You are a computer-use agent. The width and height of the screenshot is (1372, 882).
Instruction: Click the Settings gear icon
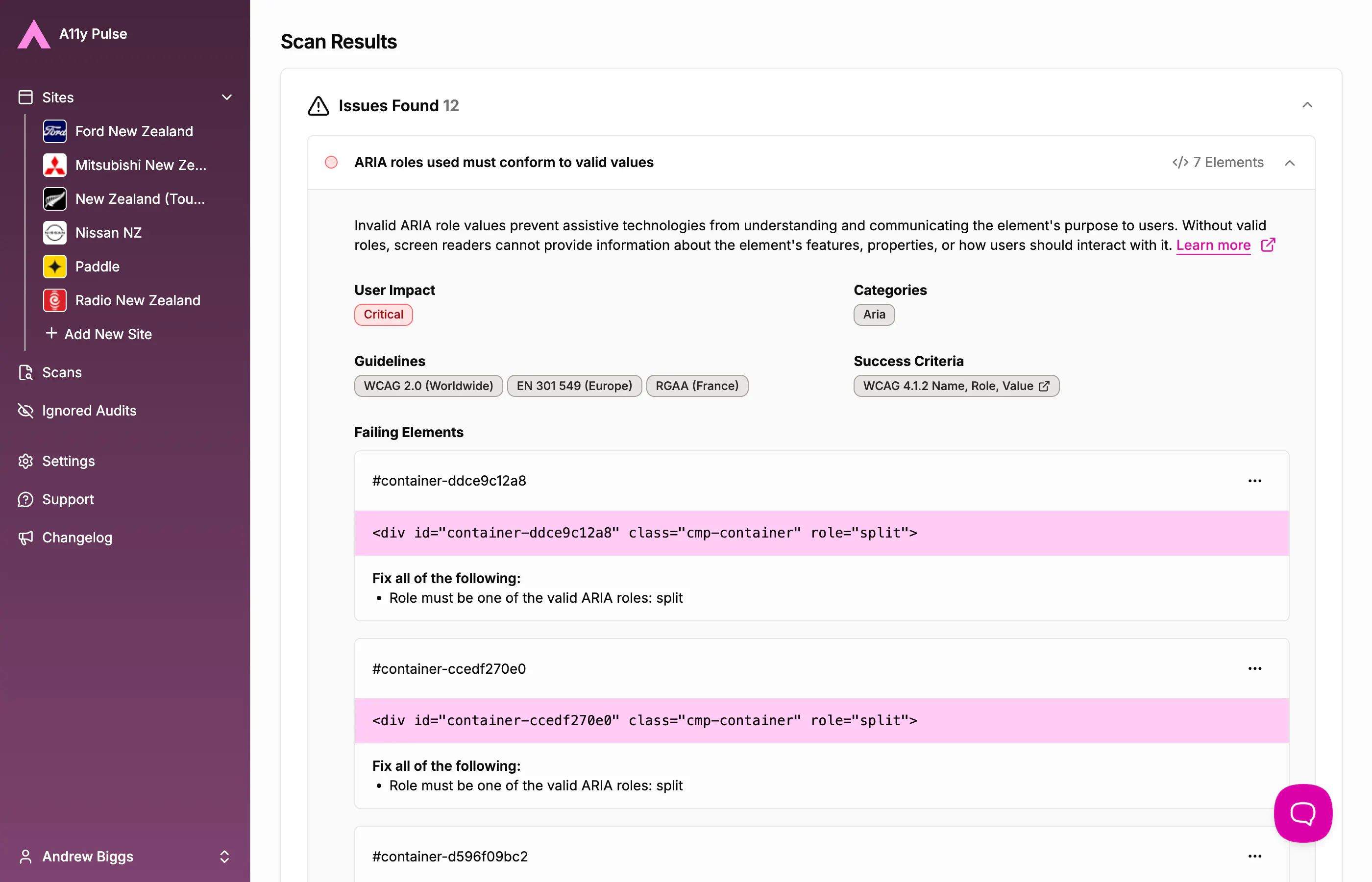coord(26,461)
